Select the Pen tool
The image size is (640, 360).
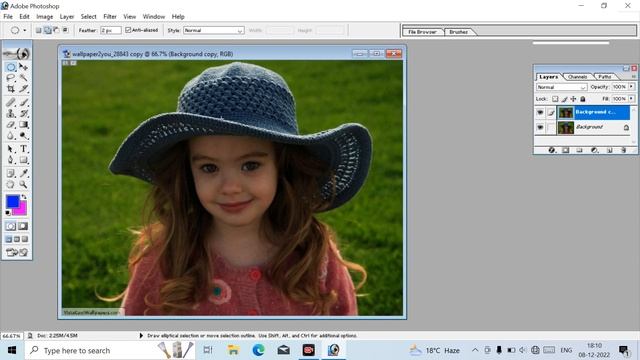click(11, 160)
